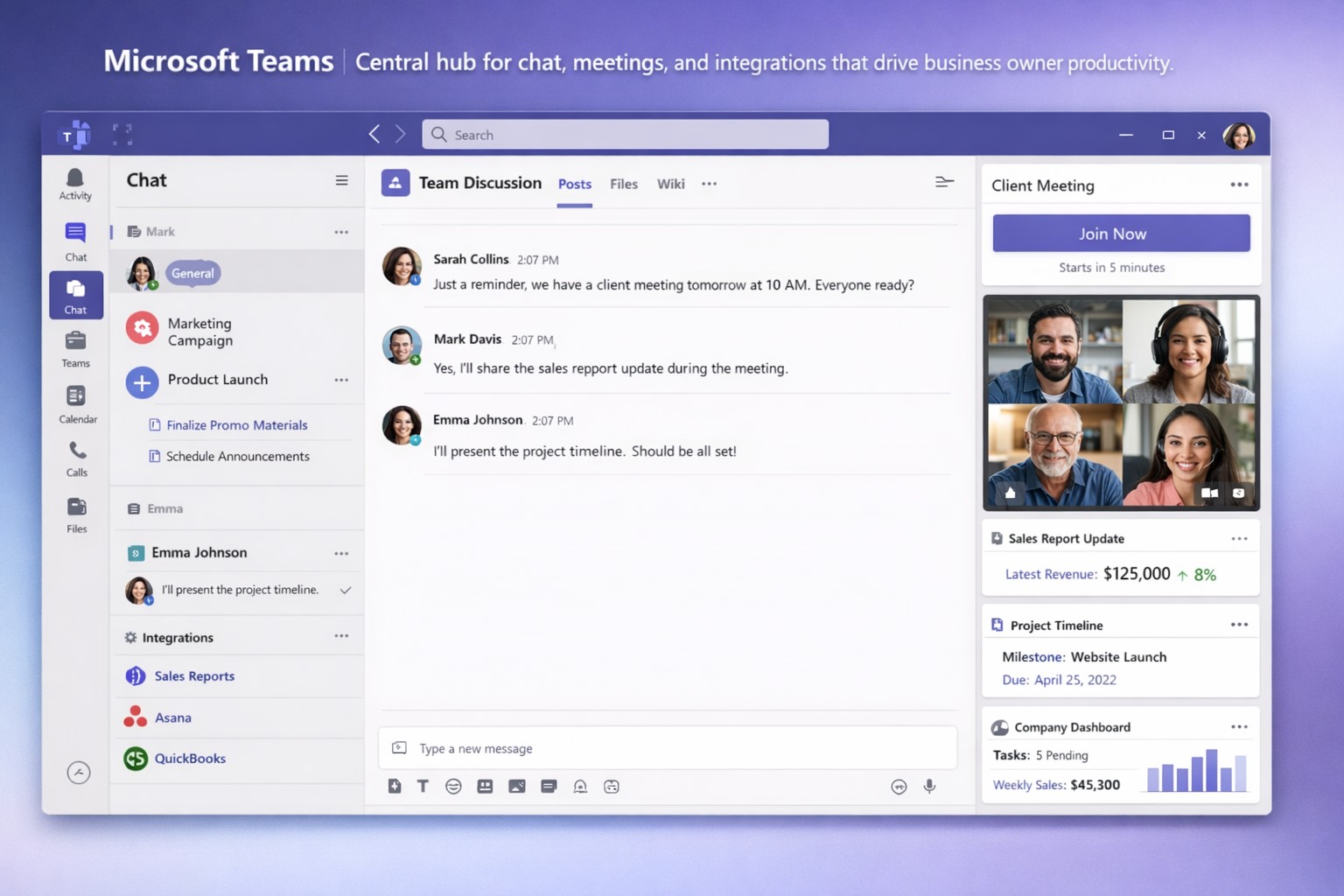Open the Finalize Promo Materials link
This screenshot has height=896, width=1344.
(x=237, y=425)
